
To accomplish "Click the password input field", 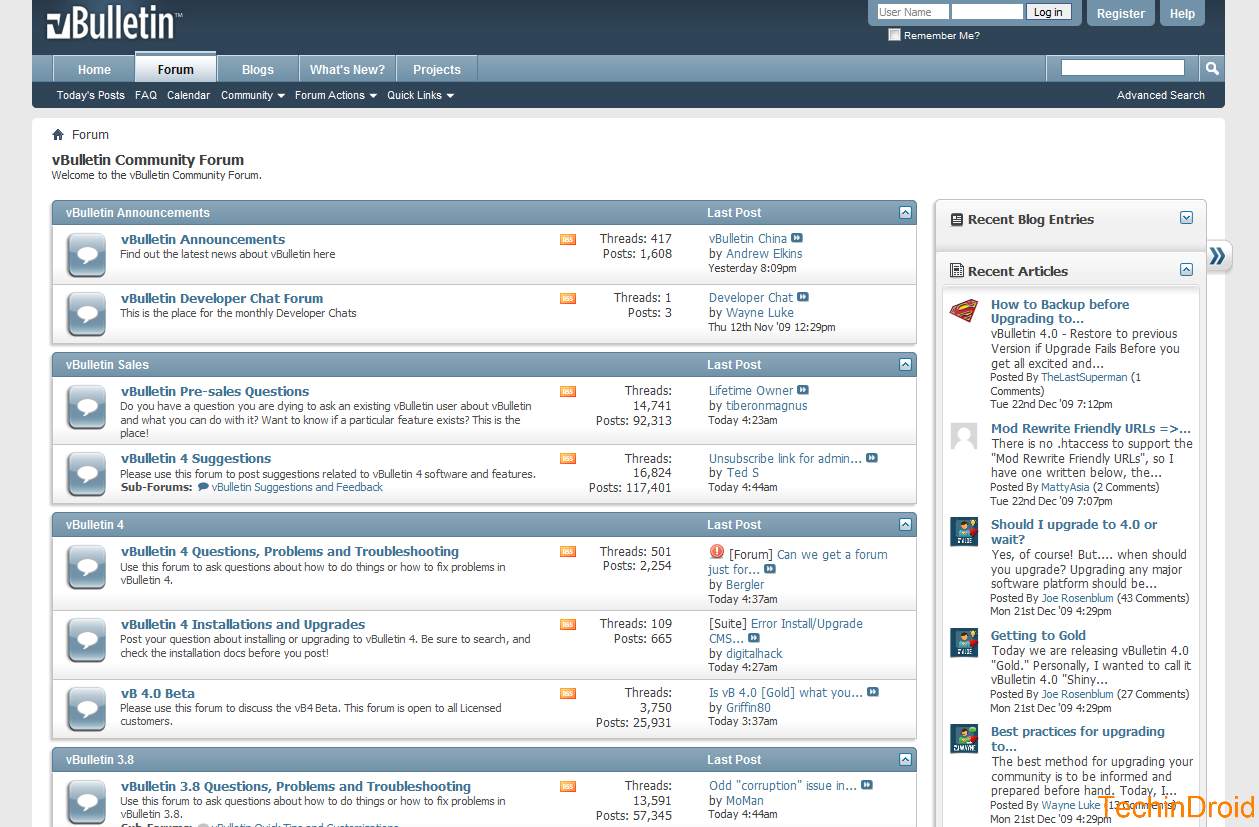I will pyautogui.click(x=987, y=12).
